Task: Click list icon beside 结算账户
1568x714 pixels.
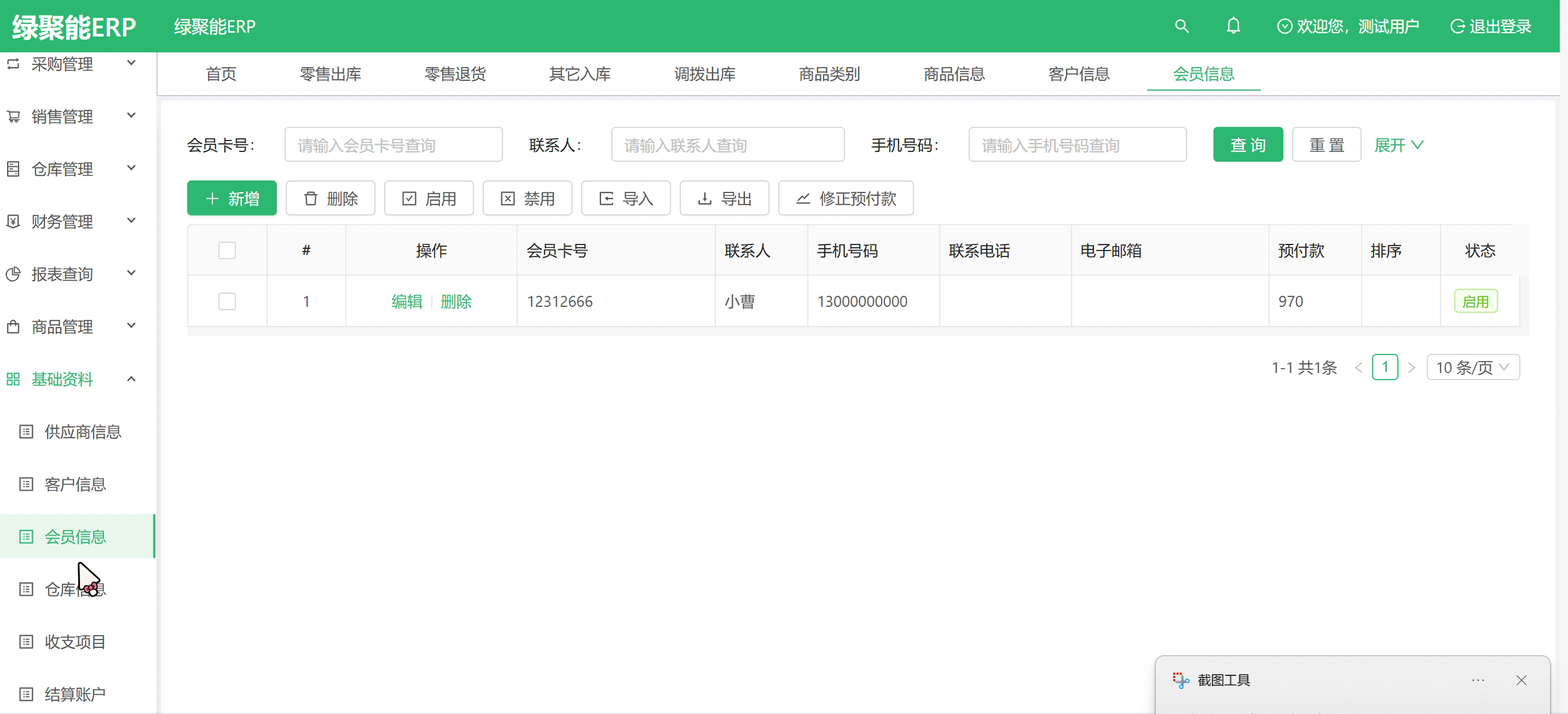Action: 26,694
